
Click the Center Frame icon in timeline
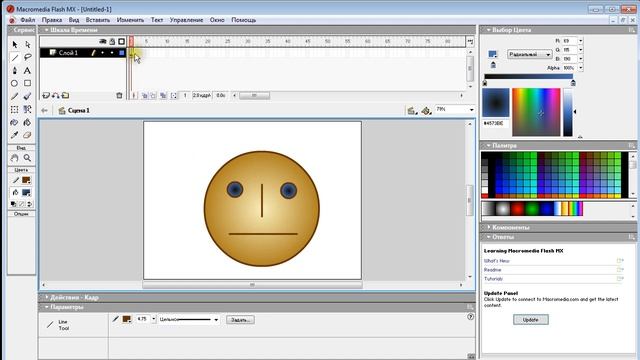click(134, 96)
